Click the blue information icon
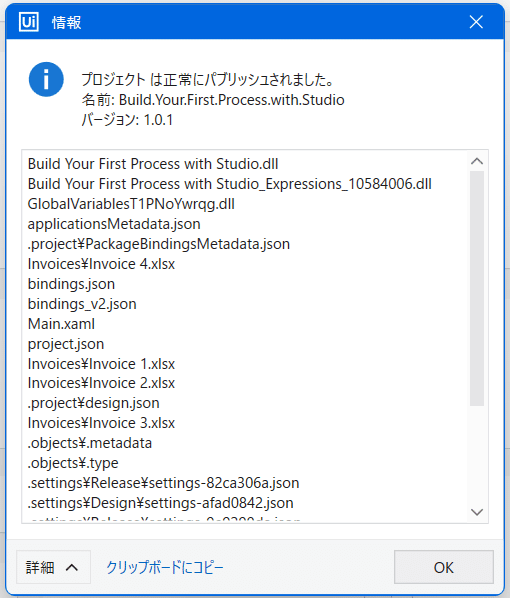This screenshot has height=598, width=510. [46, 79]
